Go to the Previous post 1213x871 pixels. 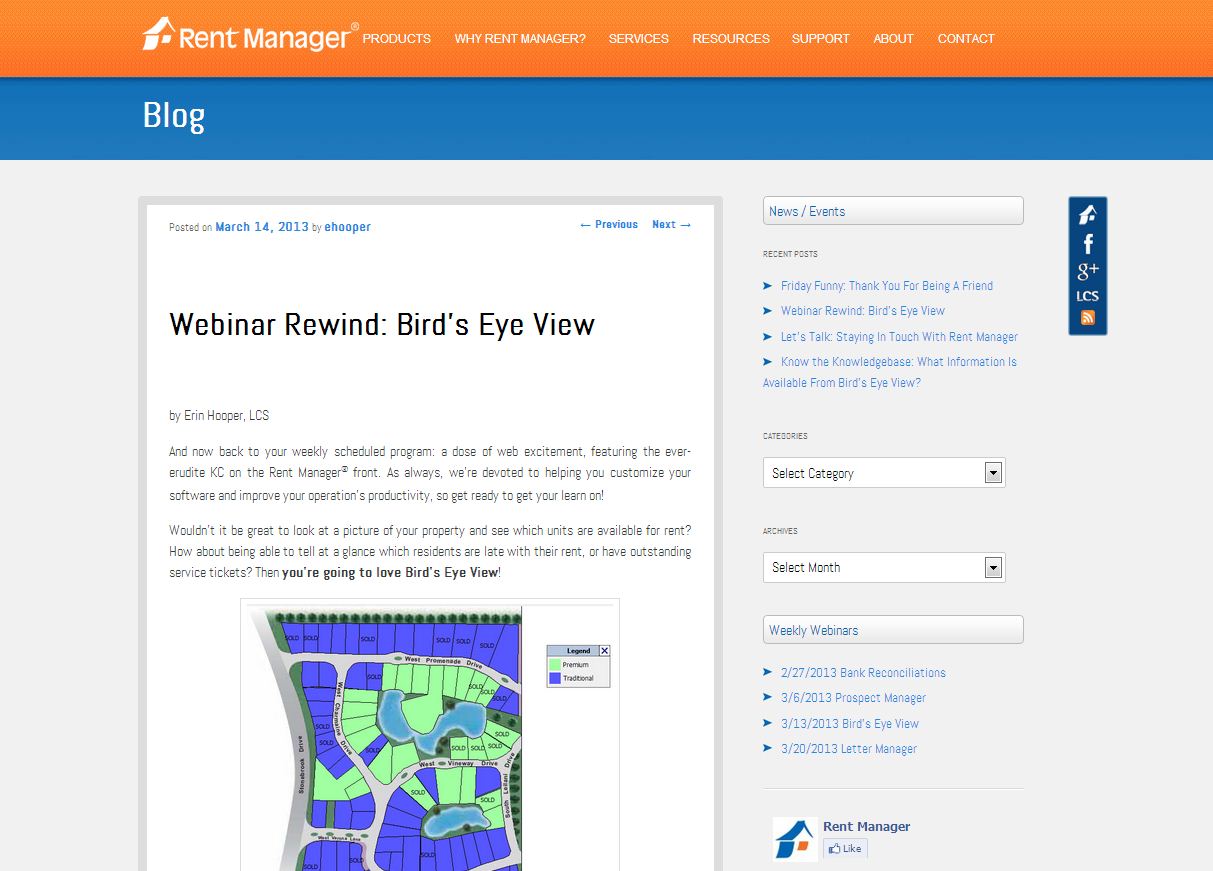pos(608,225)
